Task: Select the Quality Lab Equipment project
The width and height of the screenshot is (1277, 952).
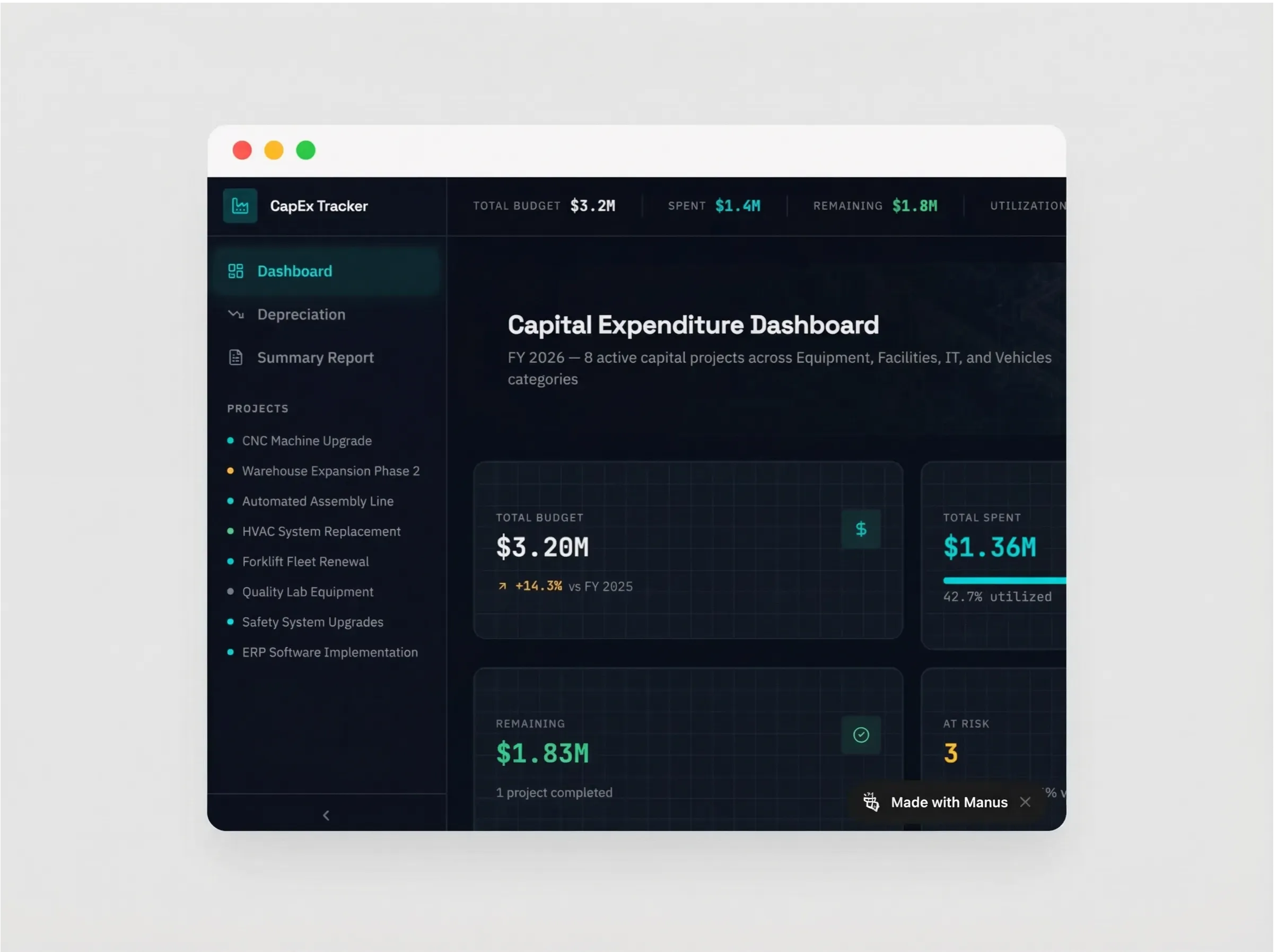Action: [x=308, y=592]
